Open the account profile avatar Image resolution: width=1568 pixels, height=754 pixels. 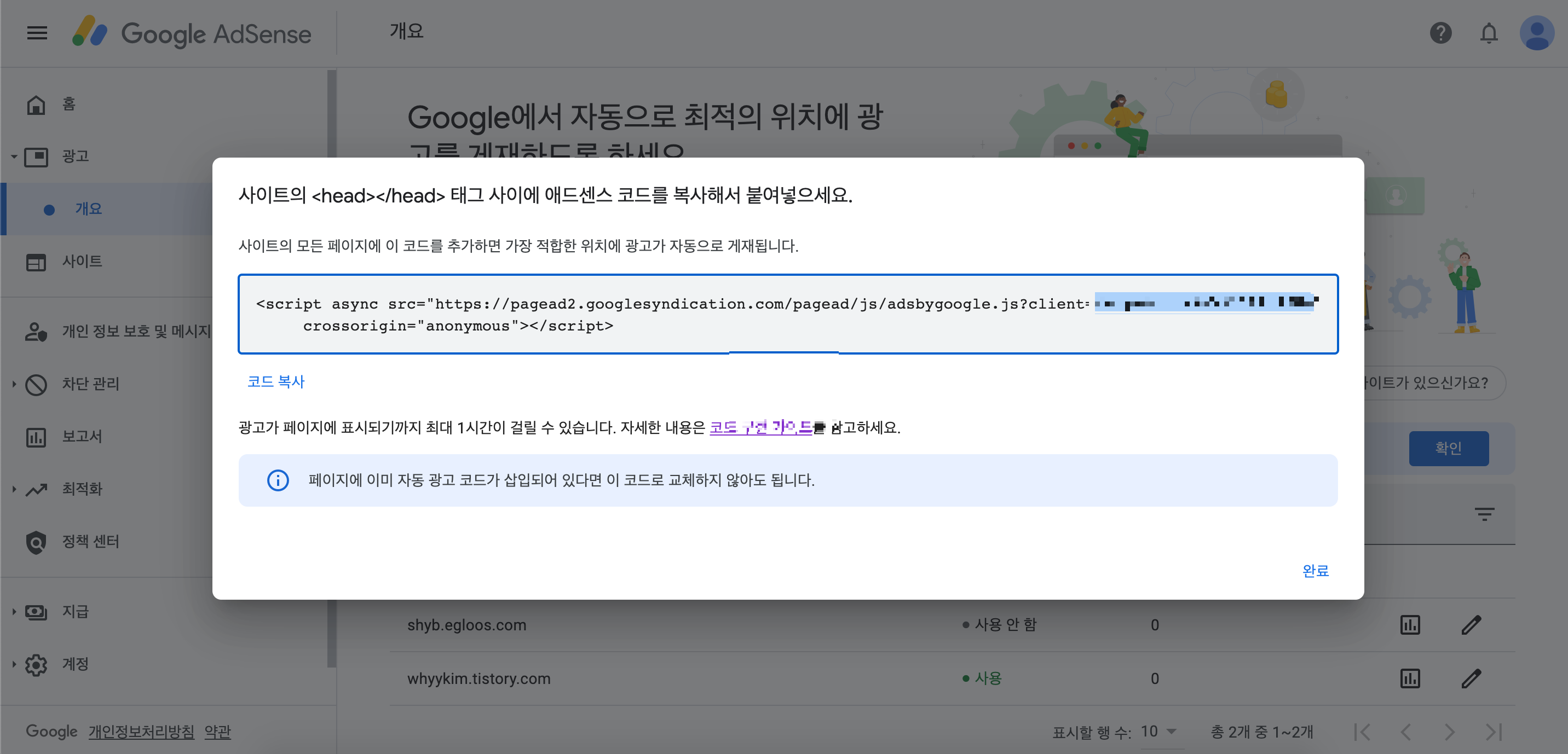(x=1537, y=33)
